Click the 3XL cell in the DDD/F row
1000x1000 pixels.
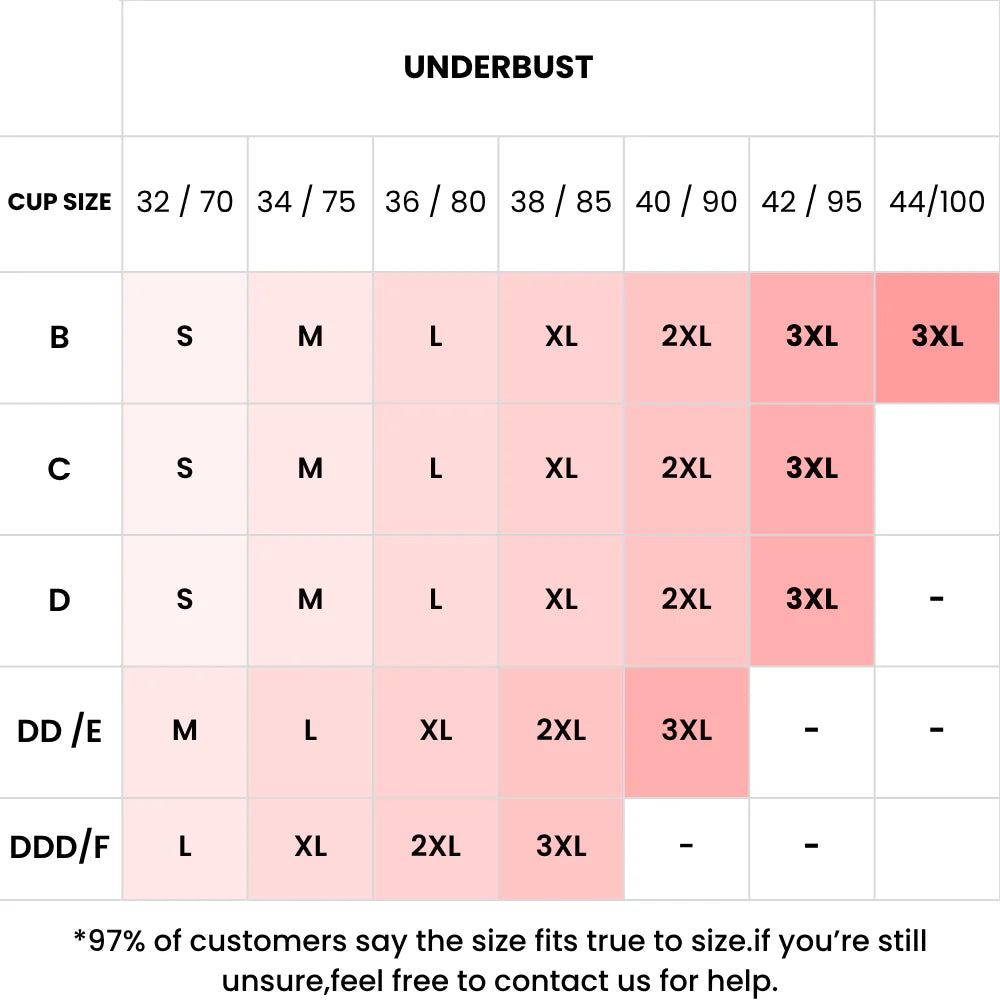[561, 848]
